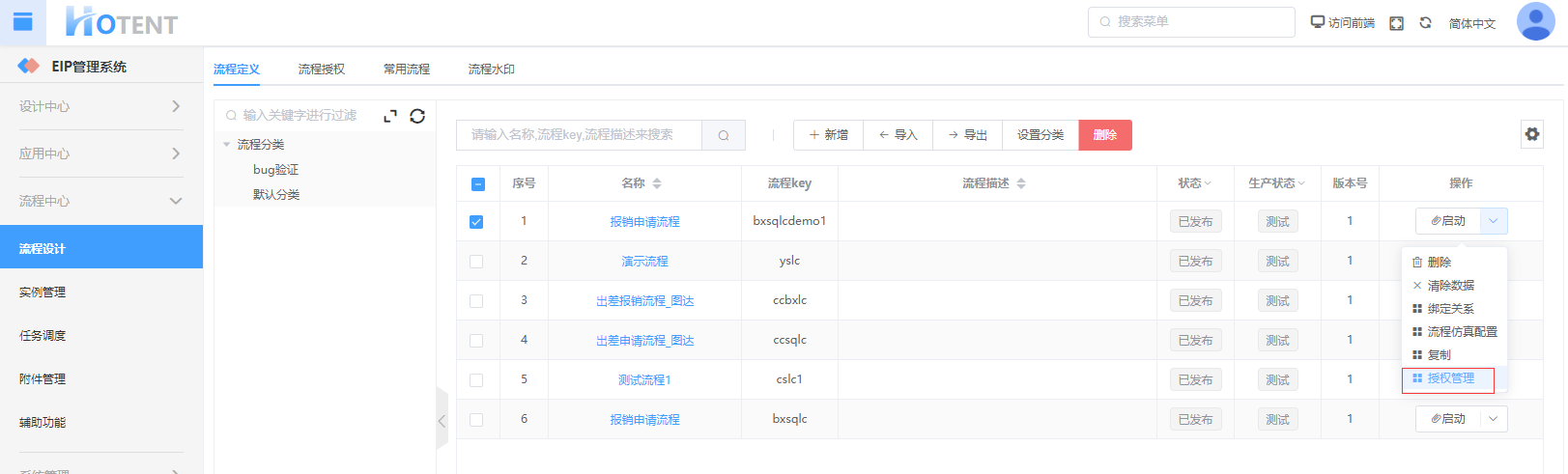Viewport: 1568px width, 474px height.
Task: Collapse the 流程分类 tree node
Action: point(227,145)
